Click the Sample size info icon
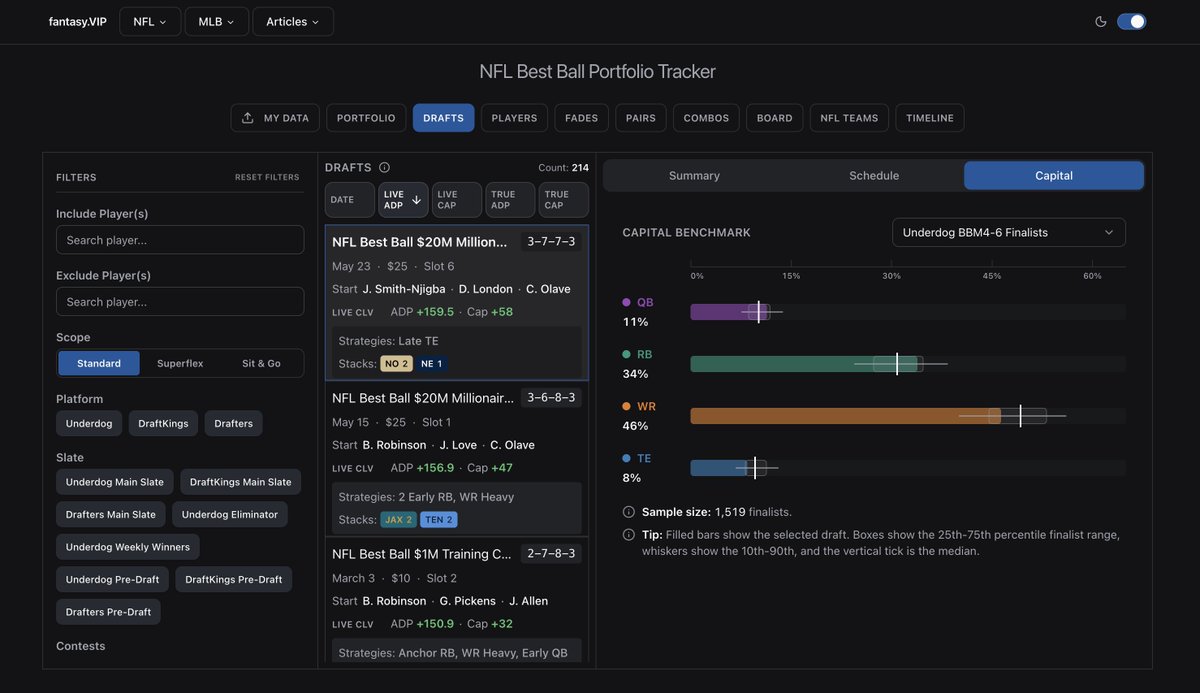Screen dimensions: 1200x693 (629, 512)
